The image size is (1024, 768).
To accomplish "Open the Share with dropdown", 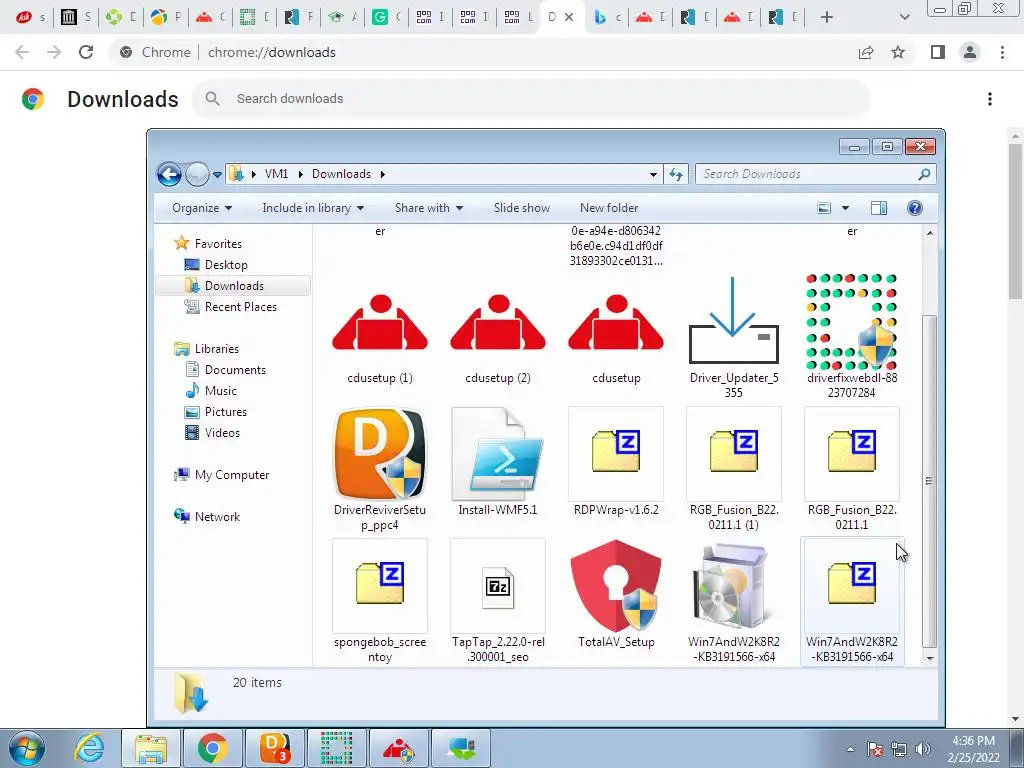I will click(428, 208).
